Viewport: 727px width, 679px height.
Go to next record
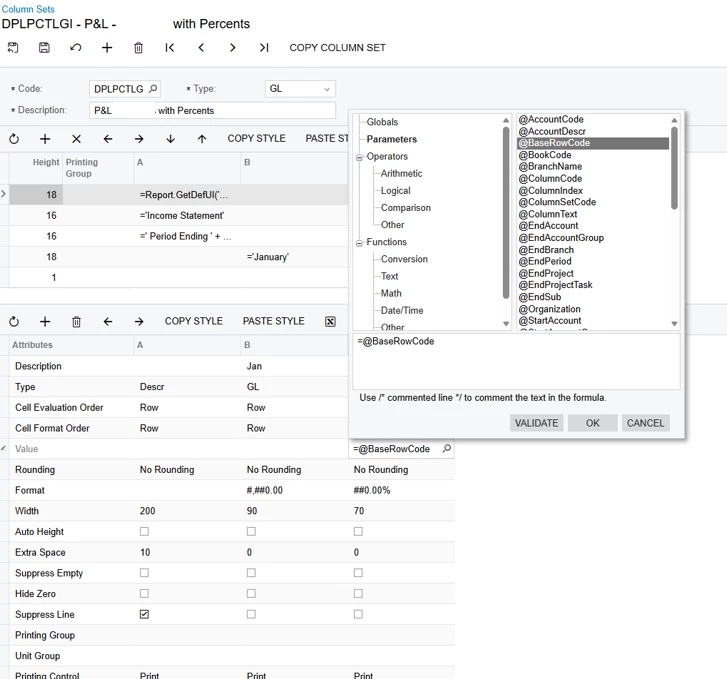coord(232,47)
